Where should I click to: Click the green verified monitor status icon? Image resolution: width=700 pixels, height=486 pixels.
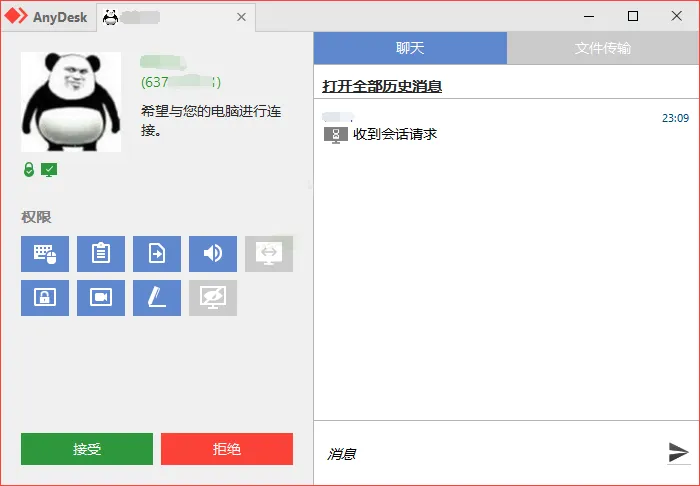49,169
